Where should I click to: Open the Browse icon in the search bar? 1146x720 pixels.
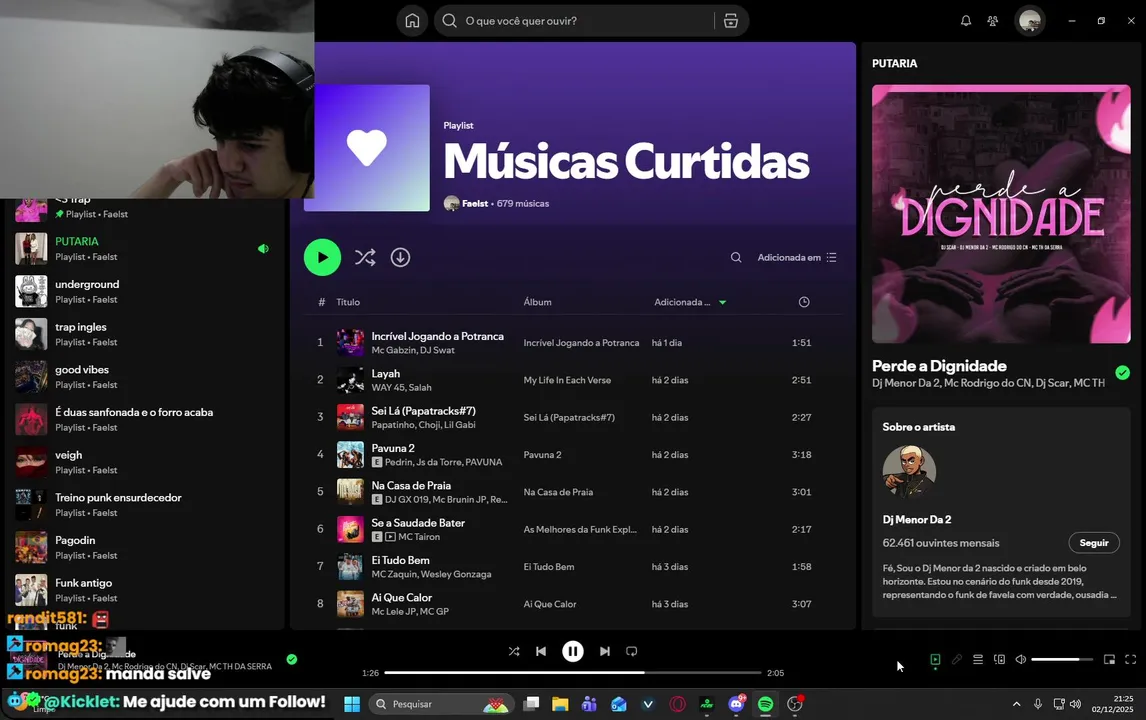[x=730, y=20]
